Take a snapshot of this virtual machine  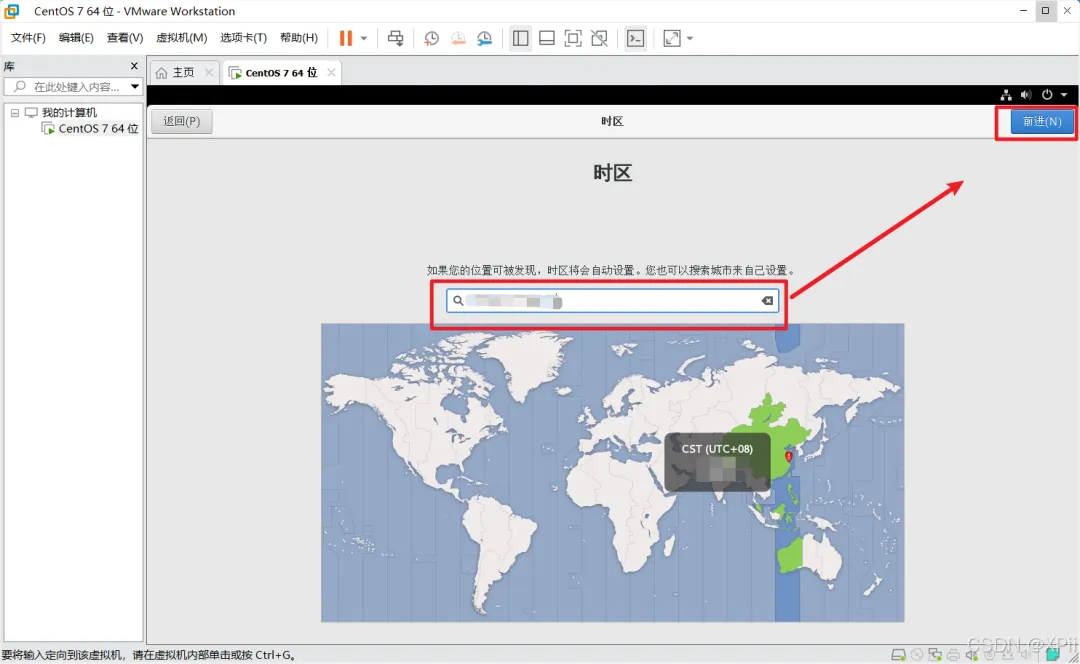coord(431,39)
